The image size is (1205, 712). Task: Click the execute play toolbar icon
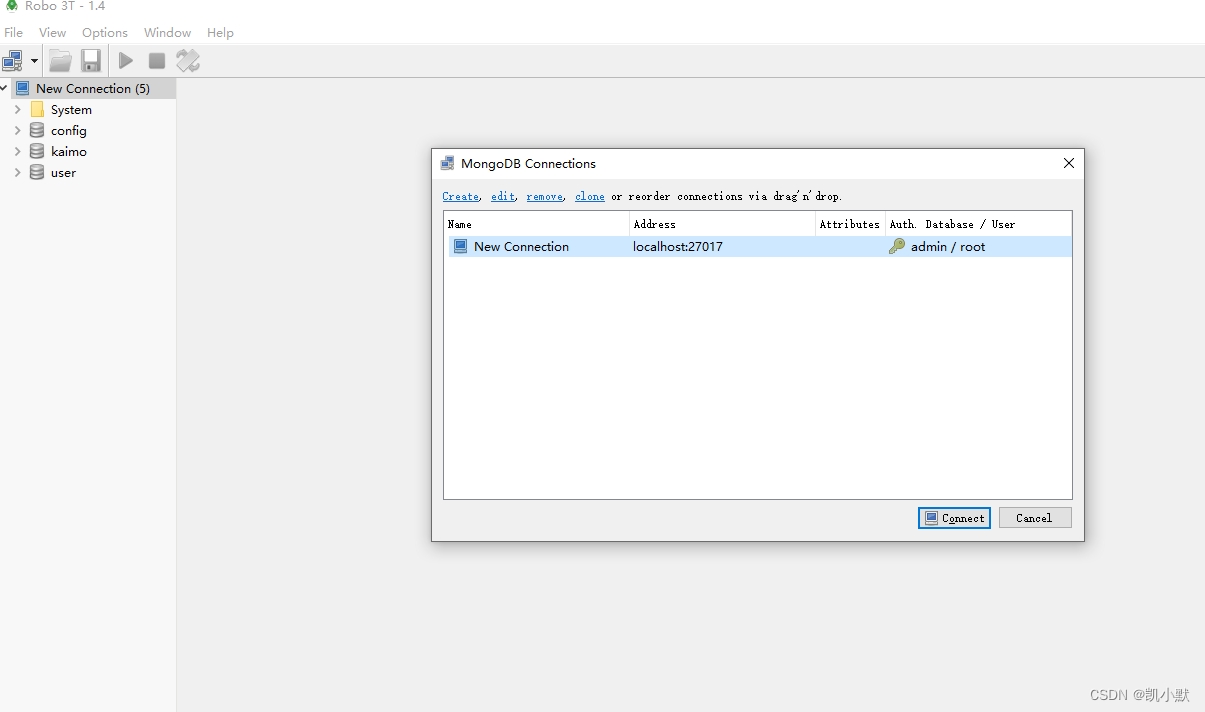tap(126, 61)
